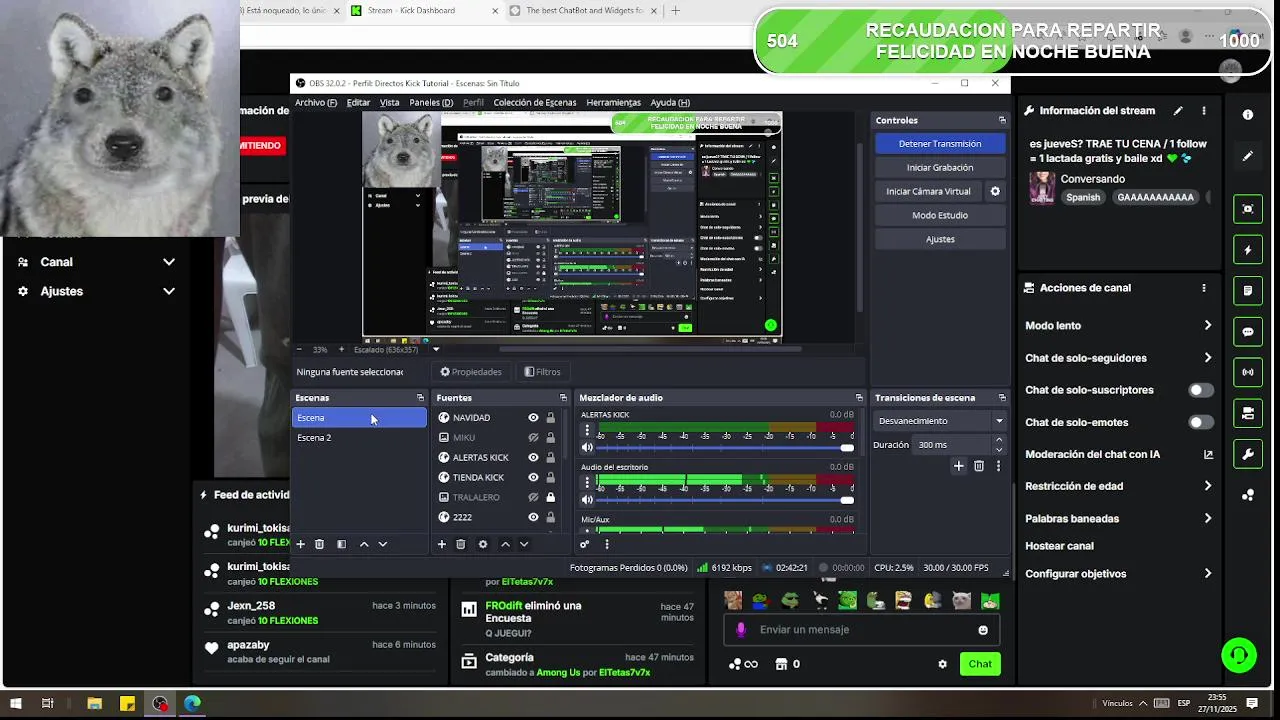Screen dimensions: 1280x720
Task: Show the MIKU source eye icon
Action: tap(533, 438)
